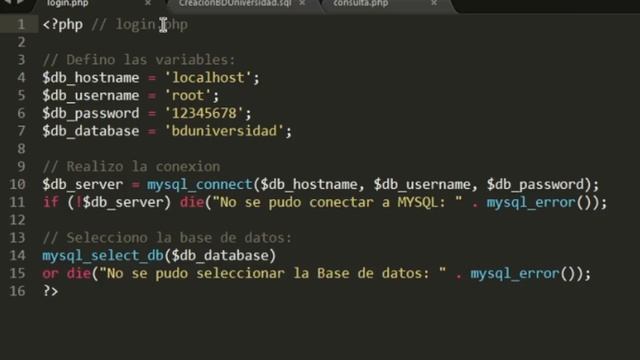Screen dimensions: 640x360
Task: Click the $db_password variable on line 6
Action: (x=91, y=113)
